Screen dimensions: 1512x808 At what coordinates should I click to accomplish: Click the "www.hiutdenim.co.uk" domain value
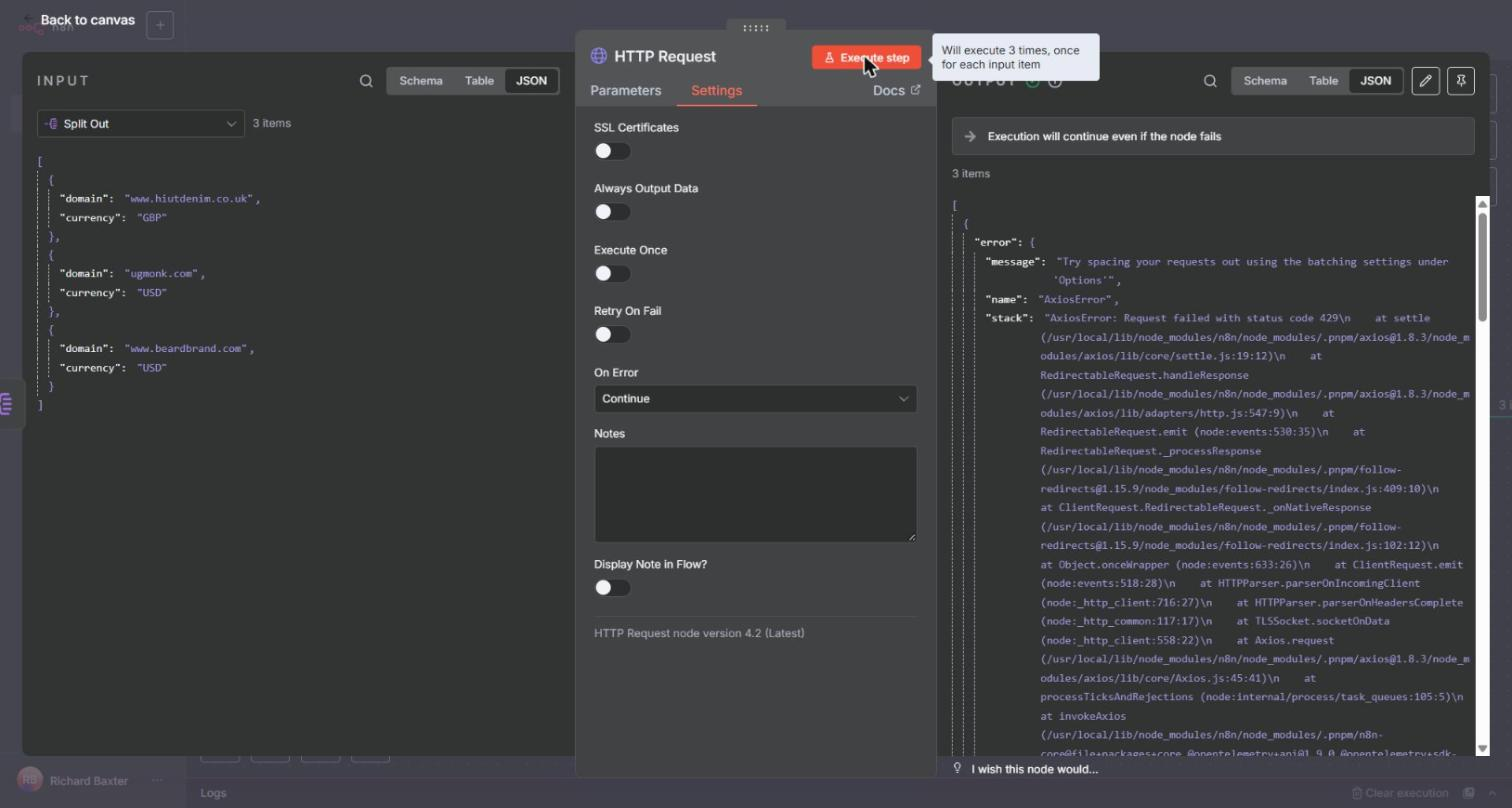[x=189, y=198]
